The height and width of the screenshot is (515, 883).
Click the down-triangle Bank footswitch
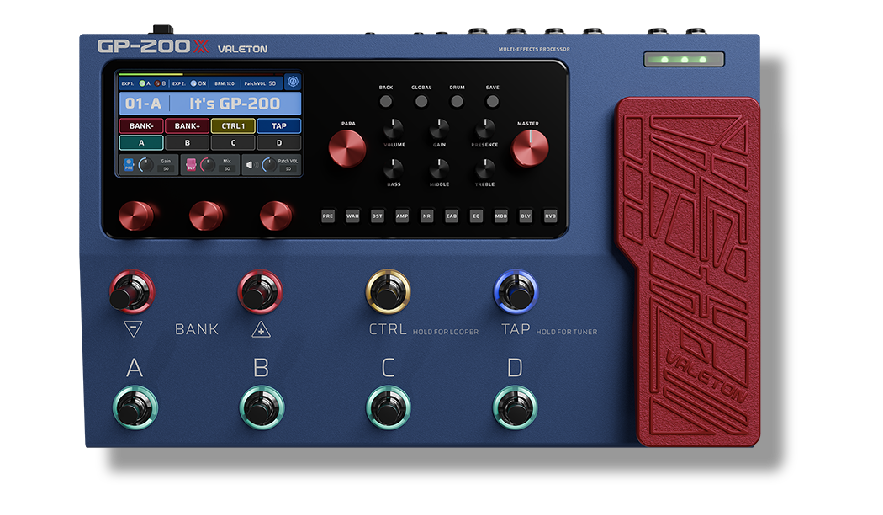click(x=132, y=292)
